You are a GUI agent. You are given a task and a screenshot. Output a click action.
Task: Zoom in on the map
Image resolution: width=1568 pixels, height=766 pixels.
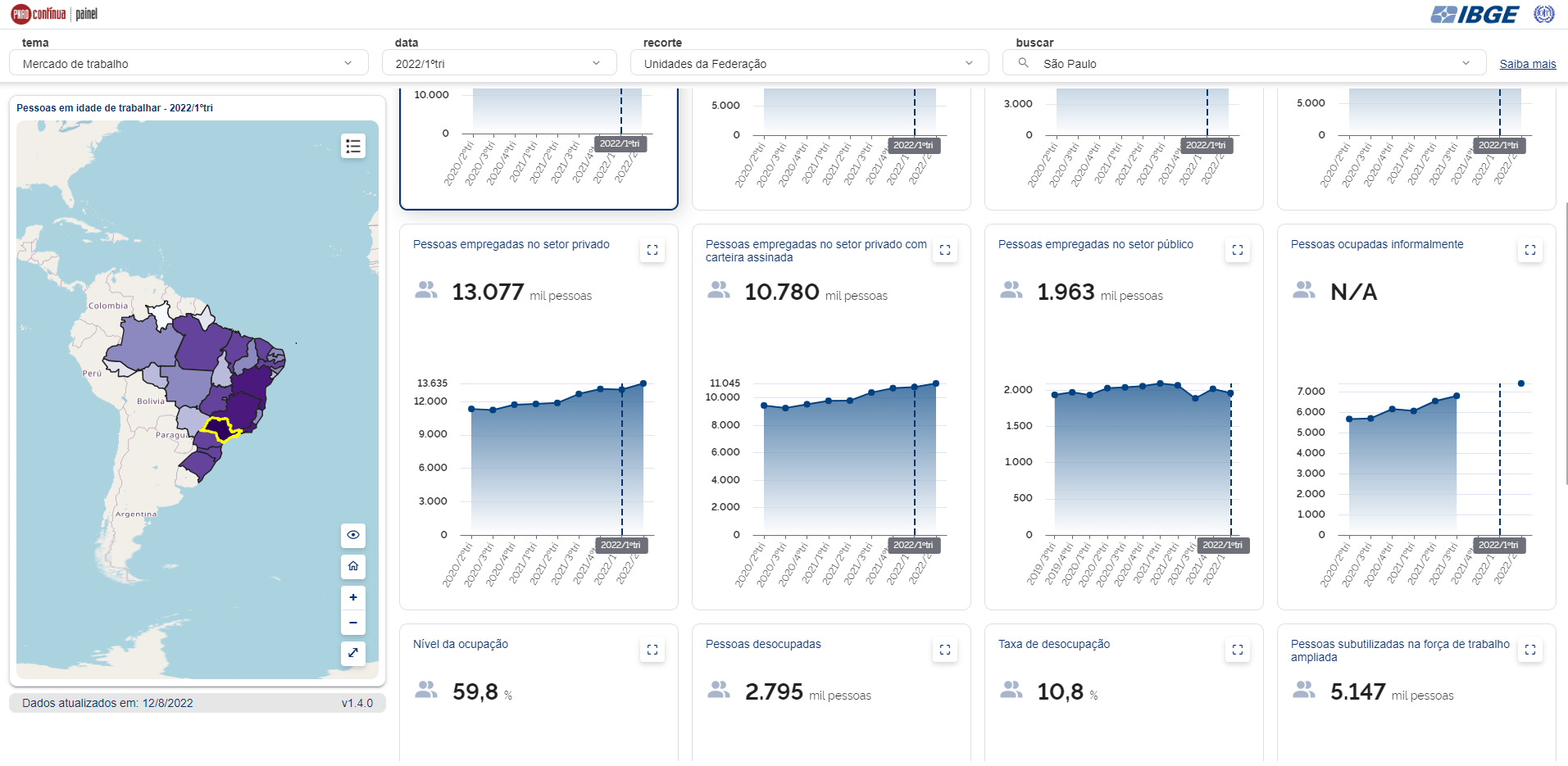click(x=353, y=597)
